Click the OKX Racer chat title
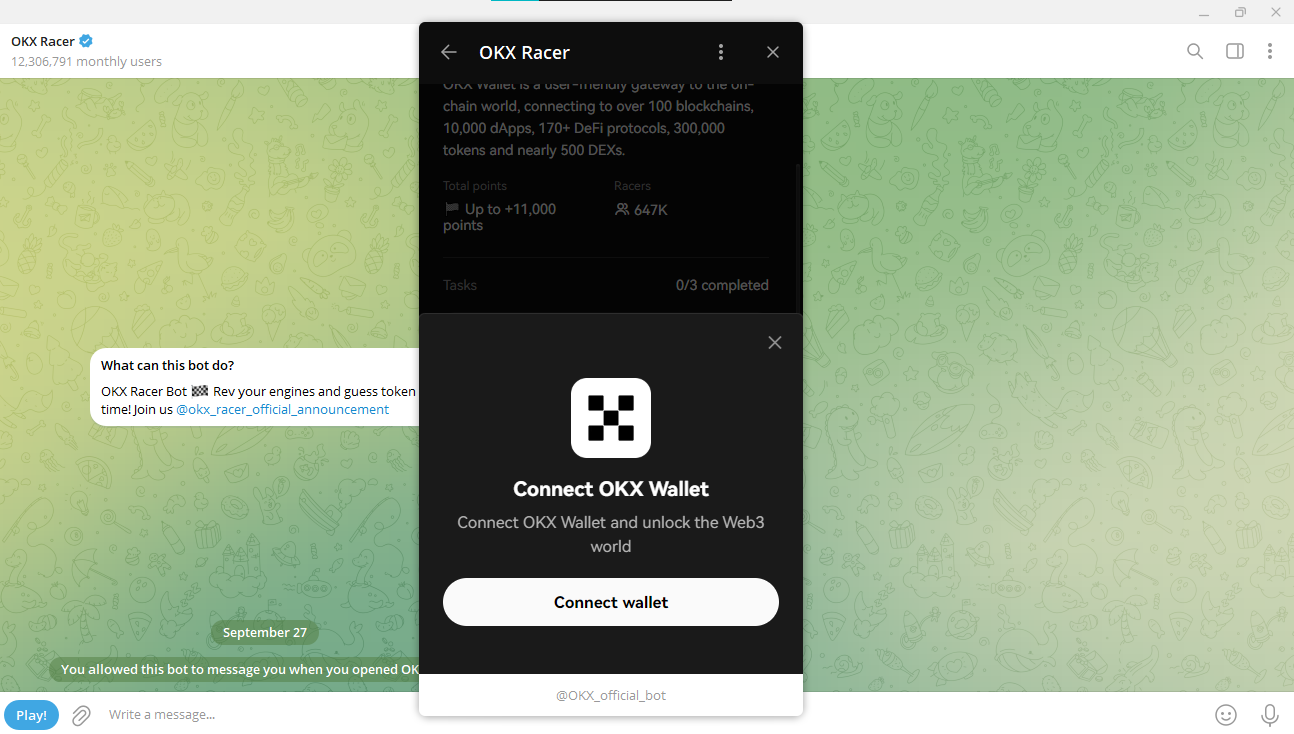Viewport: 1294px width, 734px height. pos(43,41)
